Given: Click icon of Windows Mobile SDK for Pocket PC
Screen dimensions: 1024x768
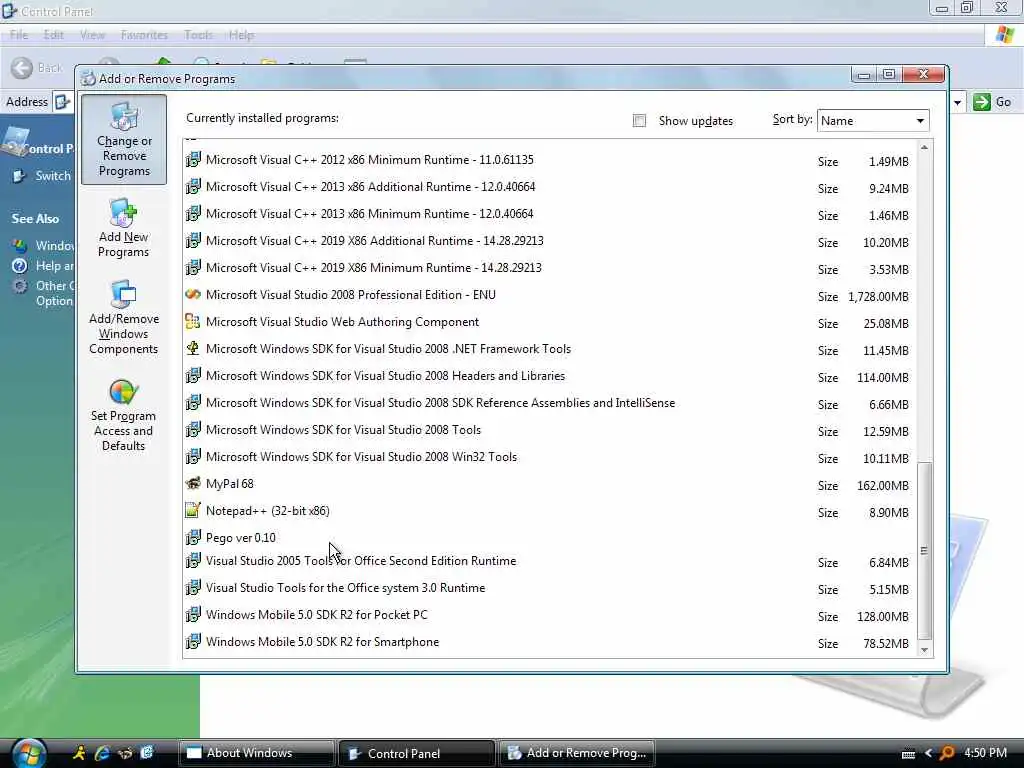Looking at the screenshot, I should point(193,615).
